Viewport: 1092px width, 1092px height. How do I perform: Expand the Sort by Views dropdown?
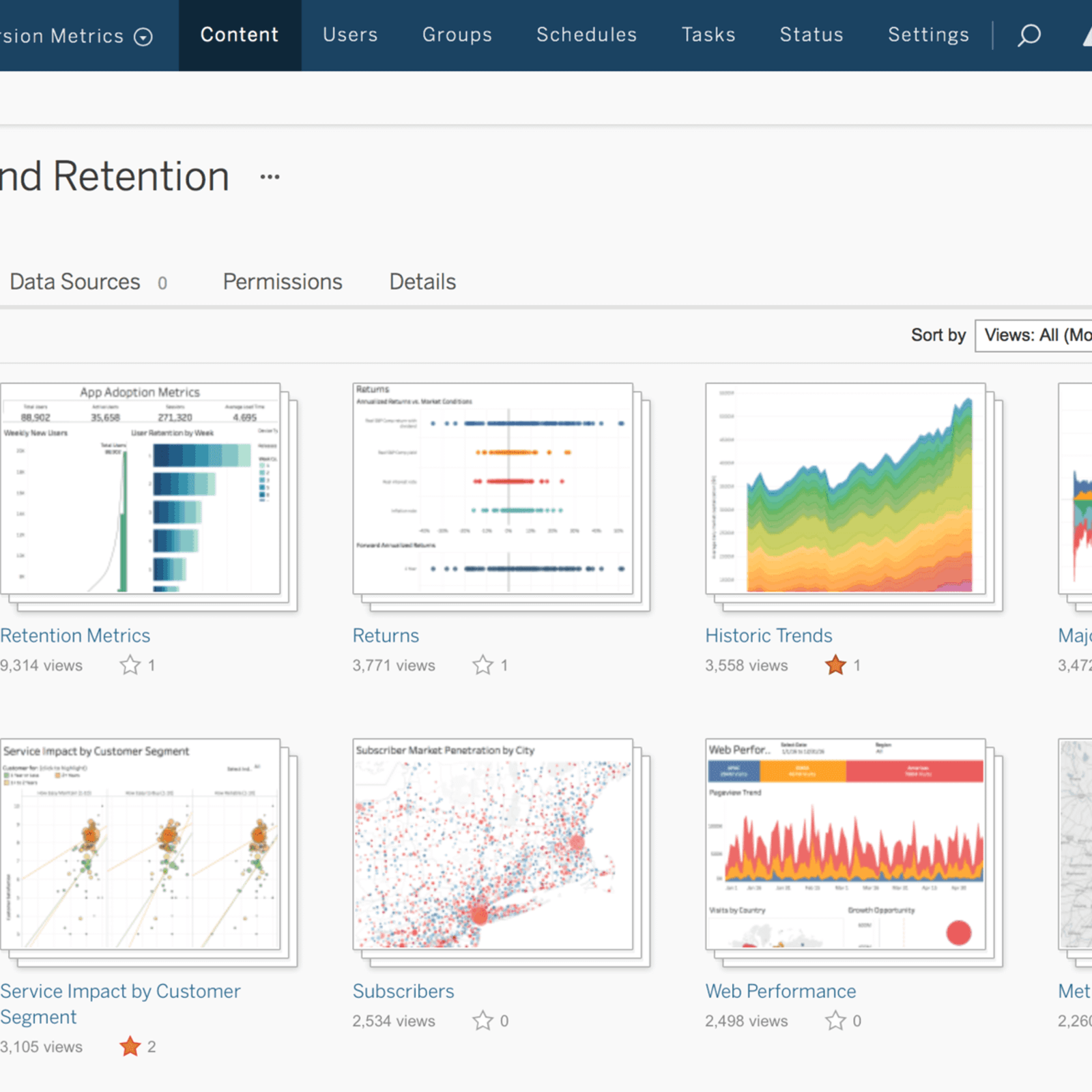(x=1033, y=335)
